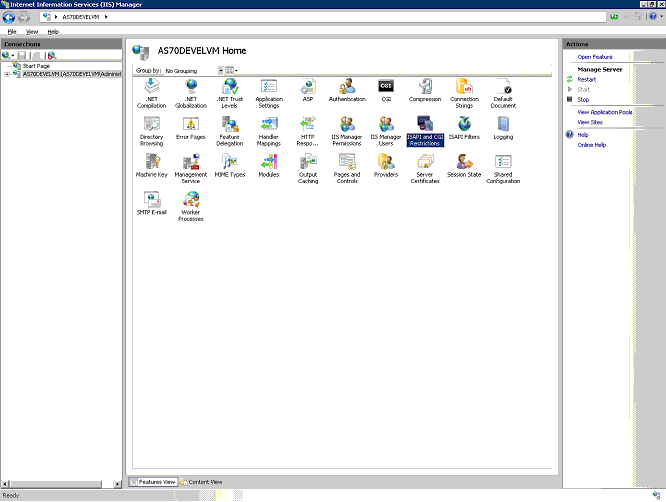
Task: Open the Logging feature
Action: (x=503, y=128)
